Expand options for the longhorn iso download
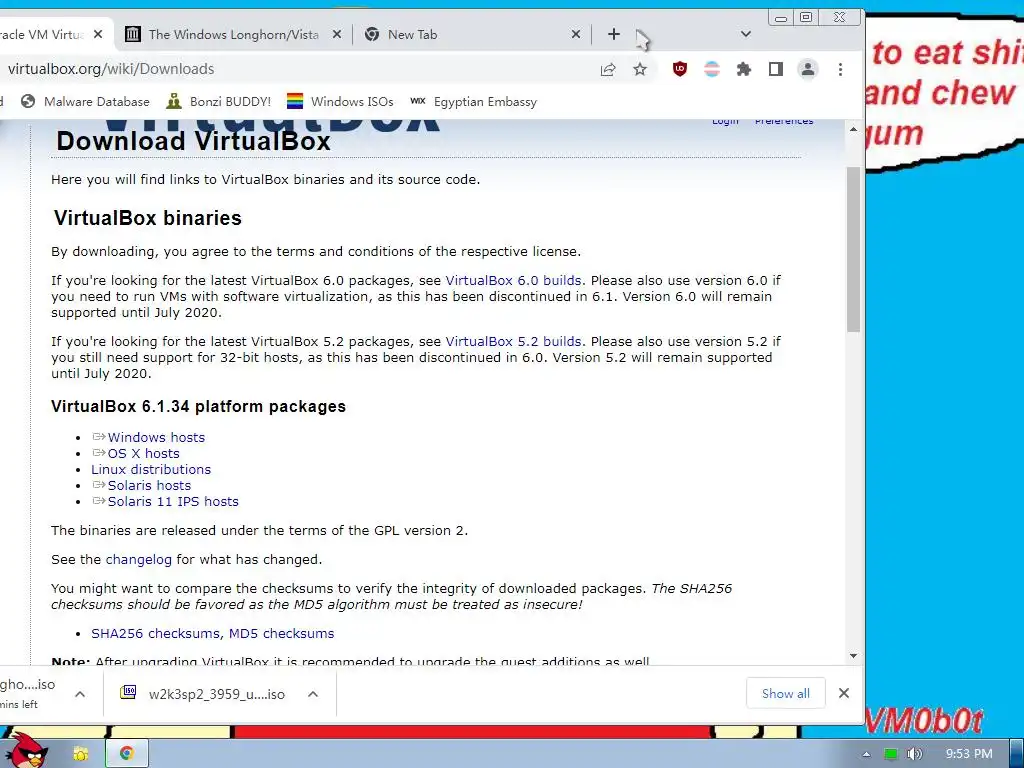Screen dimensions: 1024x768 click(x=80, y=694)
